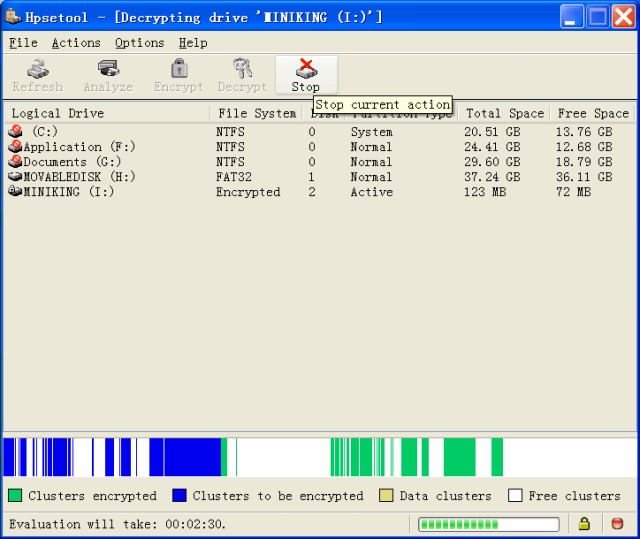
Task: Click the Hpsetool title bar app icon
Action: (13, 16)
